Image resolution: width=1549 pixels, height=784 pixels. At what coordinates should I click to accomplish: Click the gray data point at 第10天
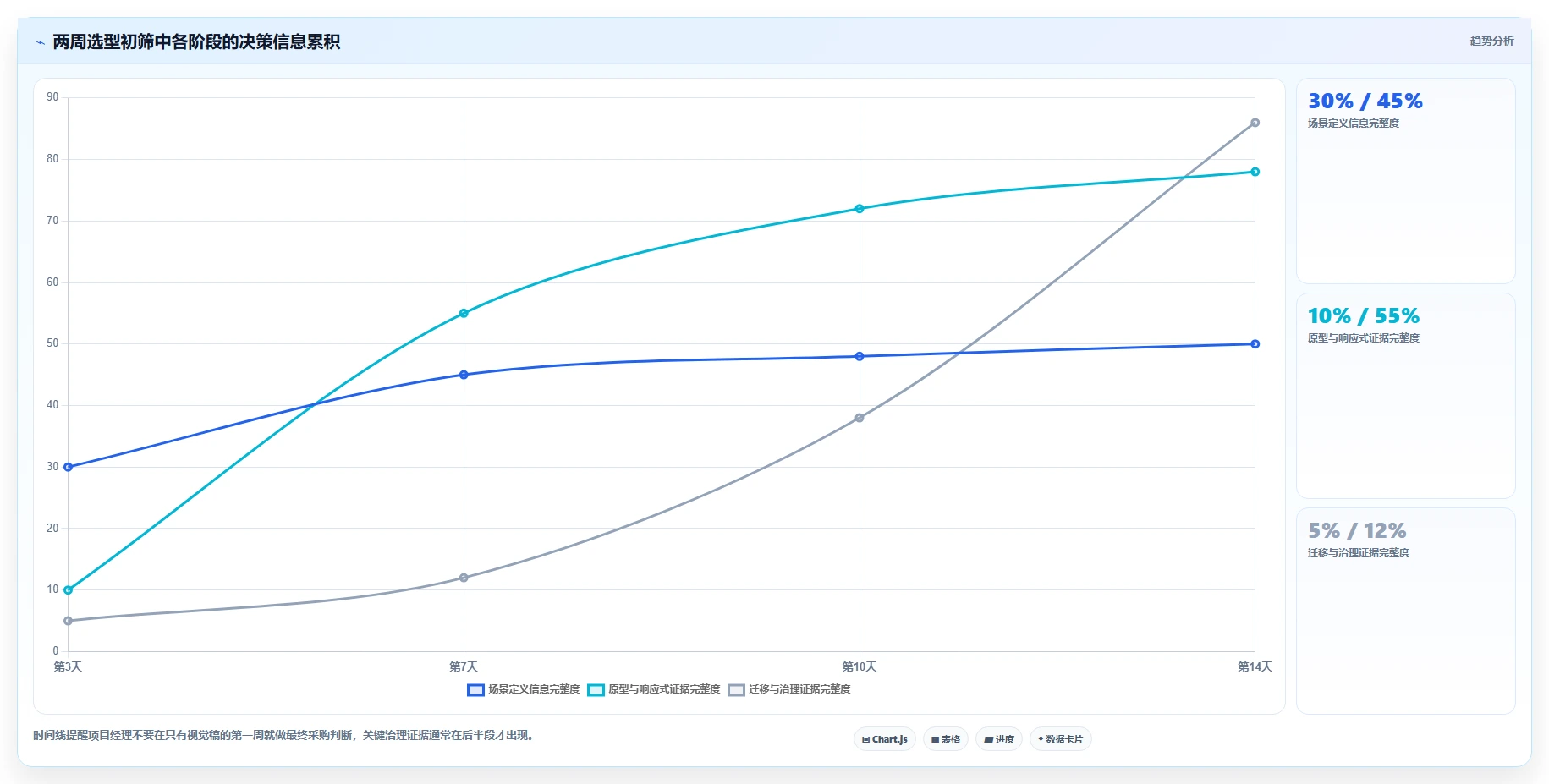tap(860, 418)
